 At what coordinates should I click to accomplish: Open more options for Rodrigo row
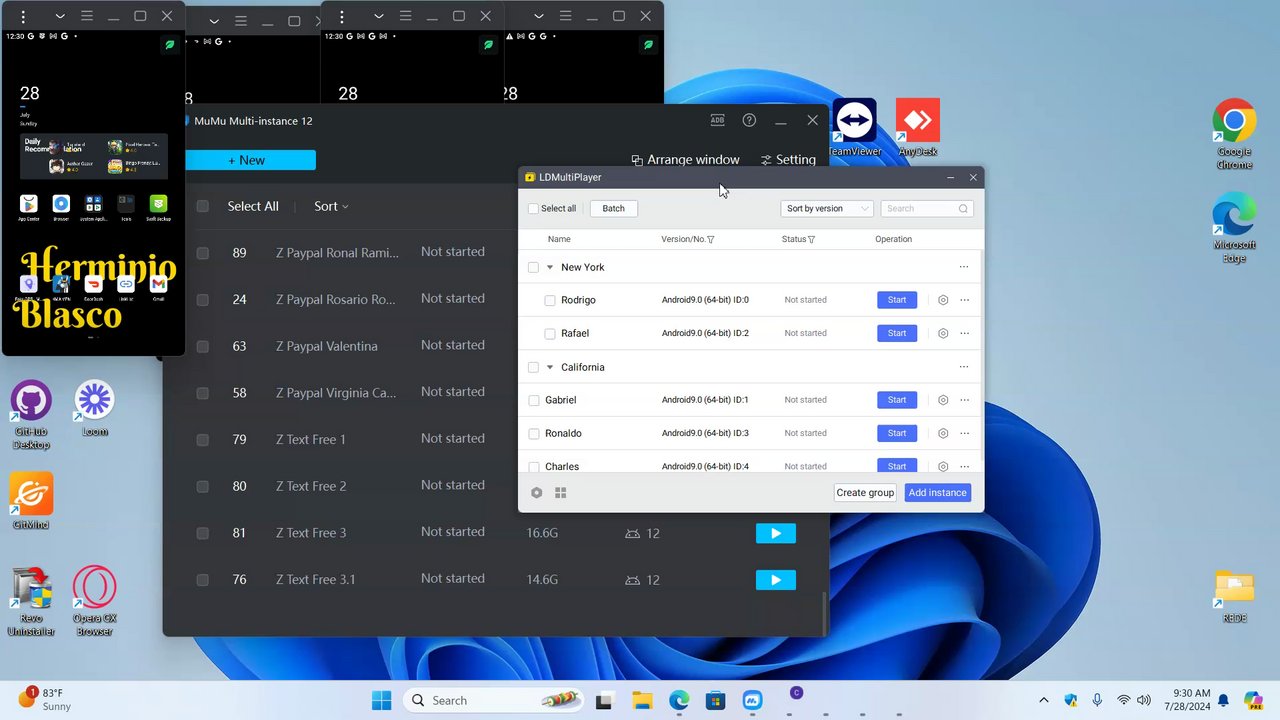pos(964,300)
